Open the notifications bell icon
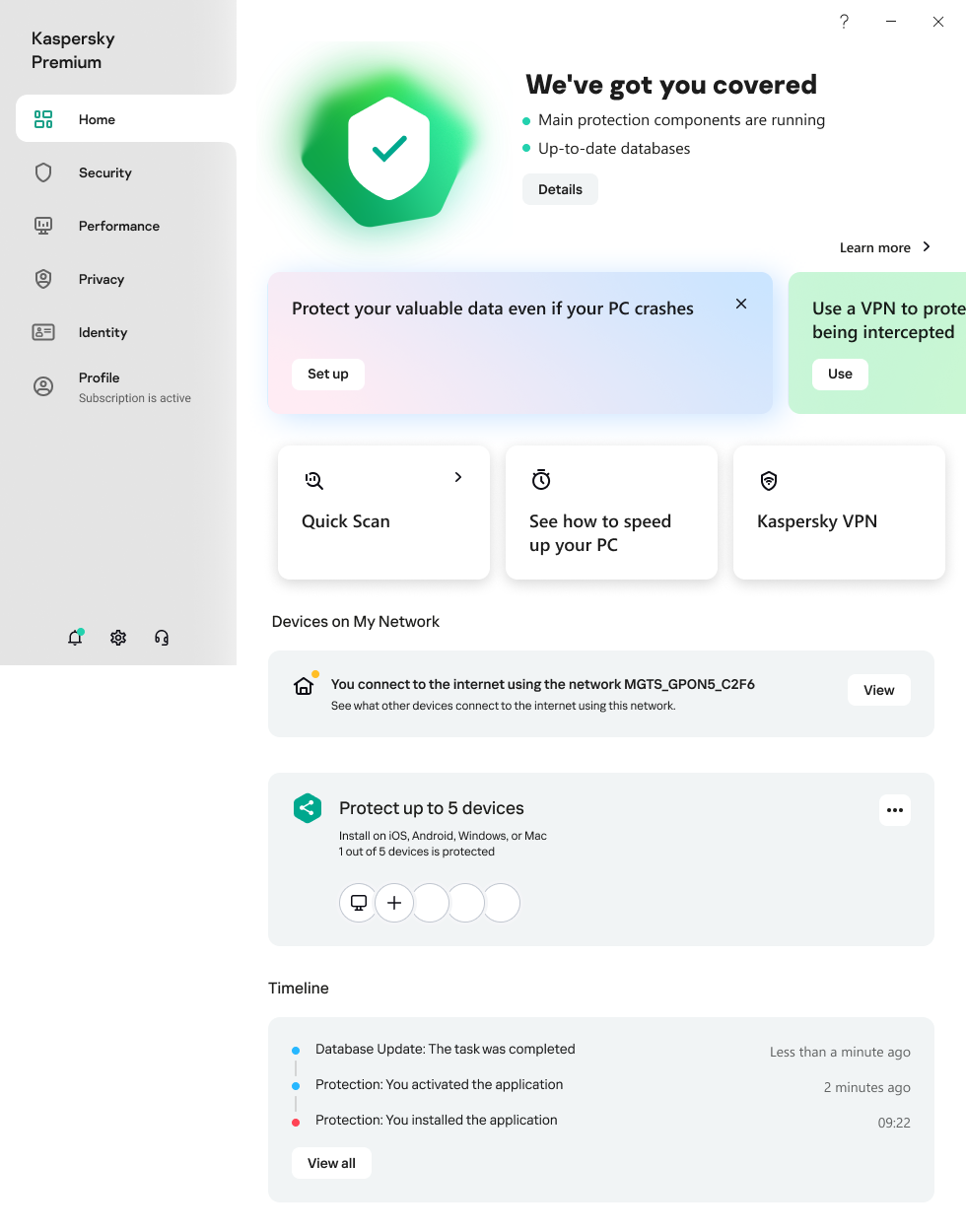The height and width of the screenshot is (1232, 966). [x=74, y=638]
